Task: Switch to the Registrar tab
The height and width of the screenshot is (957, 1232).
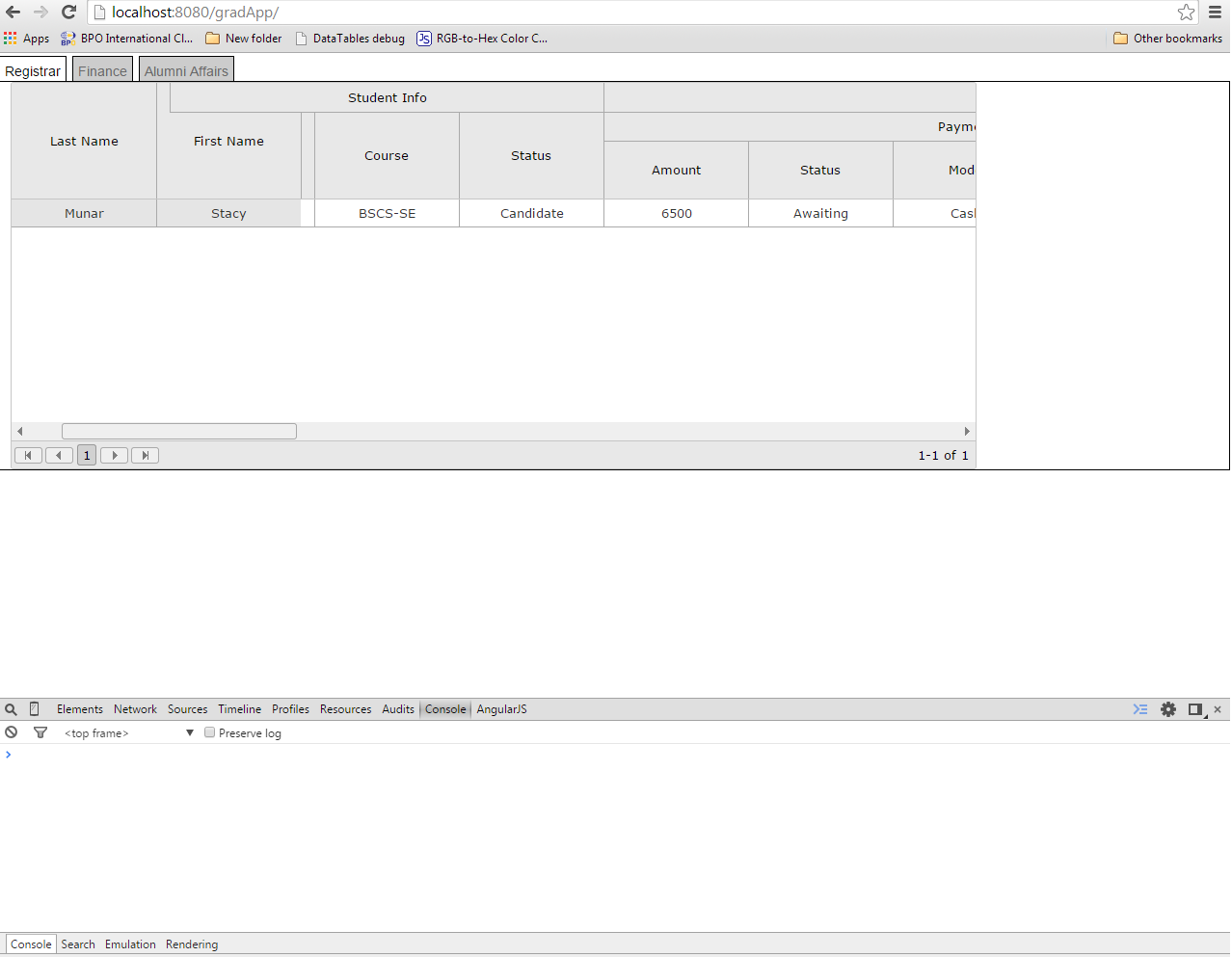Action: (x=33, y=70)
